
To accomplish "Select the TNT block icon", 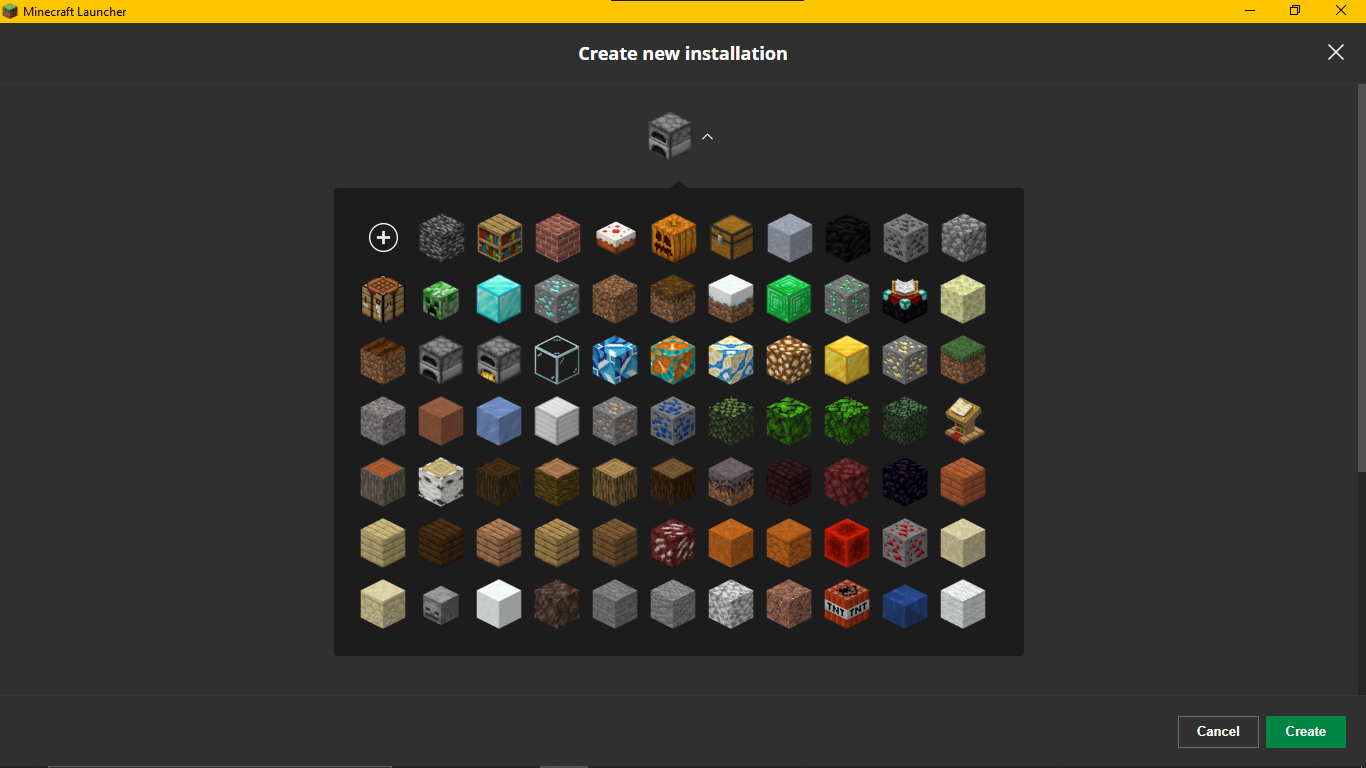I will 847,604.
